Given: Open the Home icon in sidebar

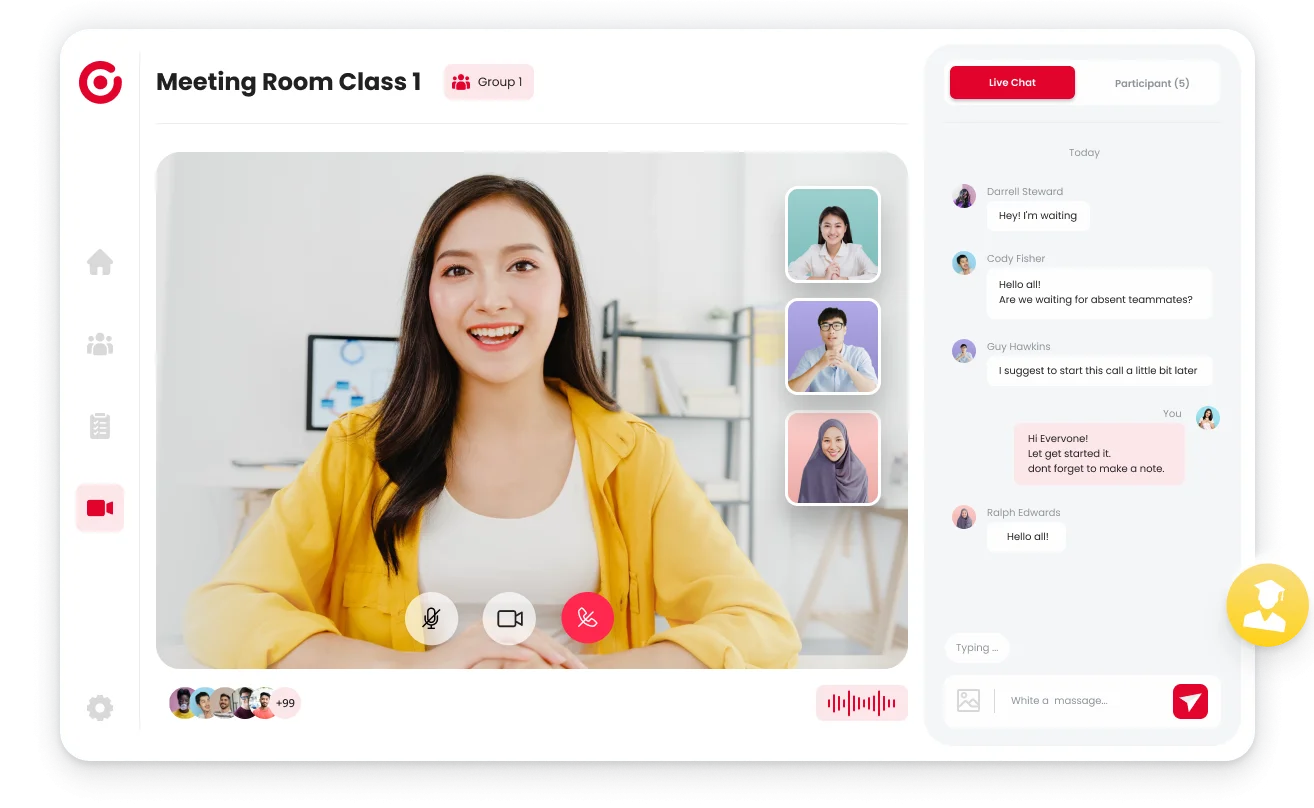Looking at the screenshot, I should (100, 263).
